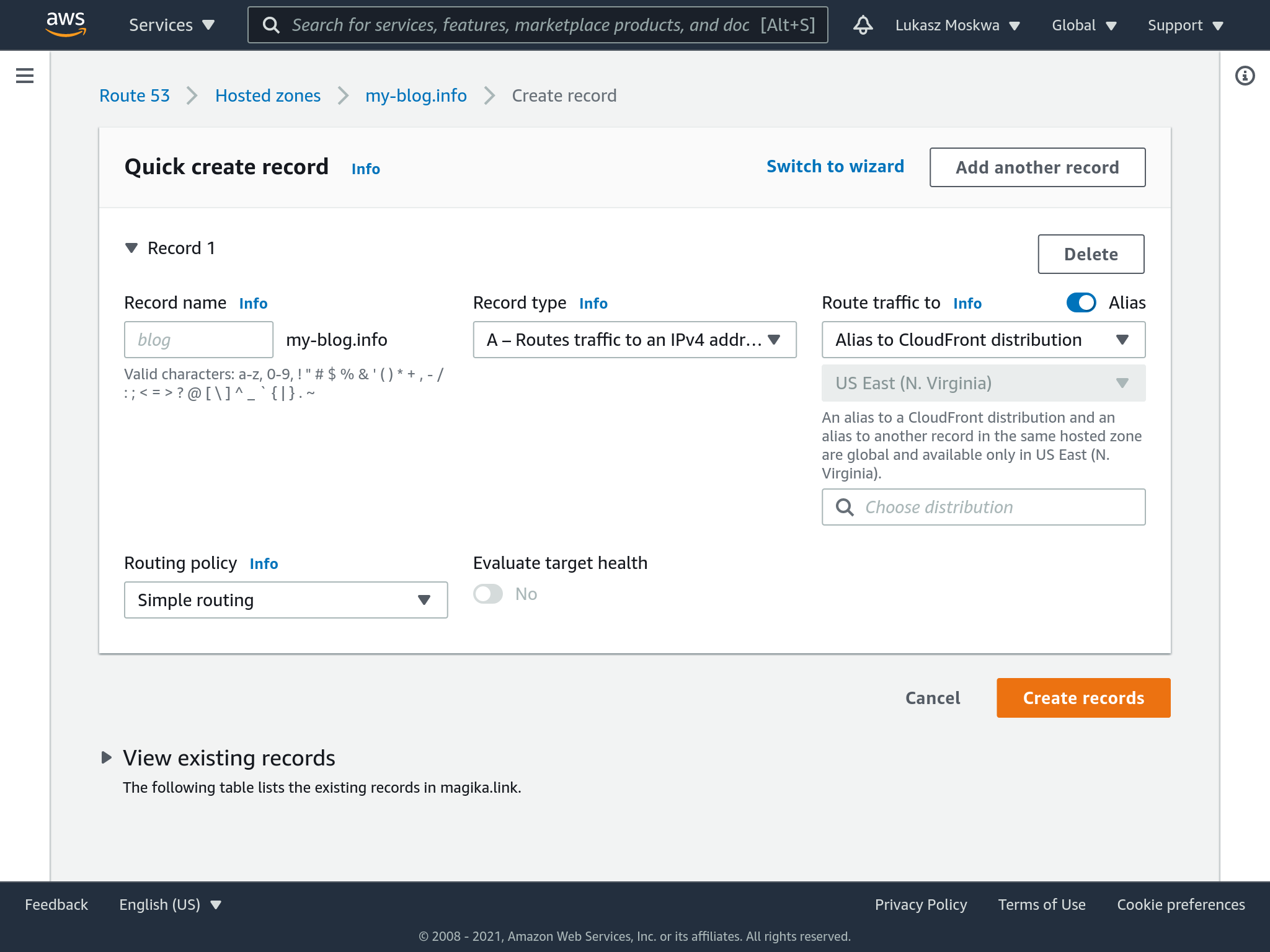Viewport: 1270px width, 952px height.
Task: Collapse the Record 1 section triangle
Action: coord(131,248)
